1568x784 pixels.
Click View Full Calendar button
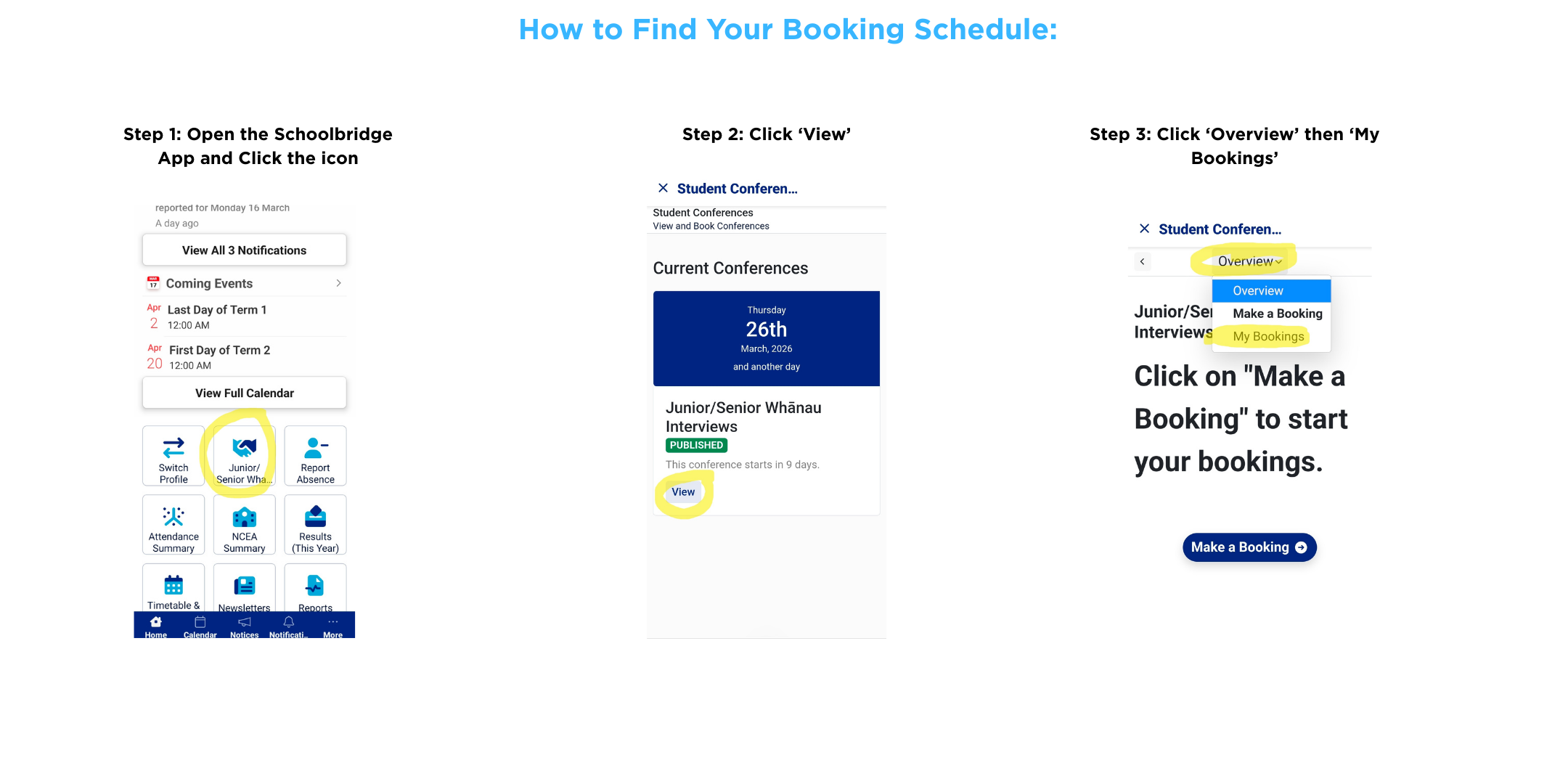[x=244, y=393]
